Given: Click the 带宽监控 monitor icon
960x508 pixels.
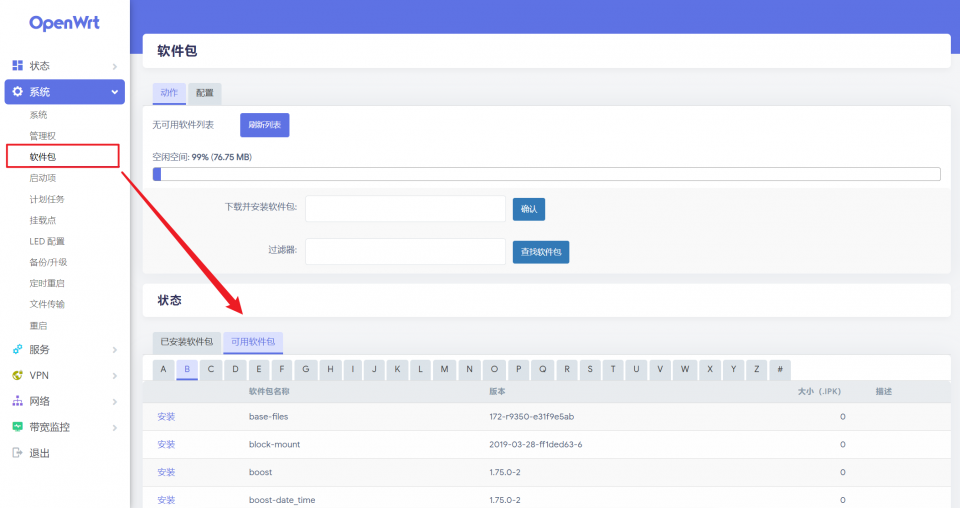Looking at the screenshot, I should (x=17, y=427).
